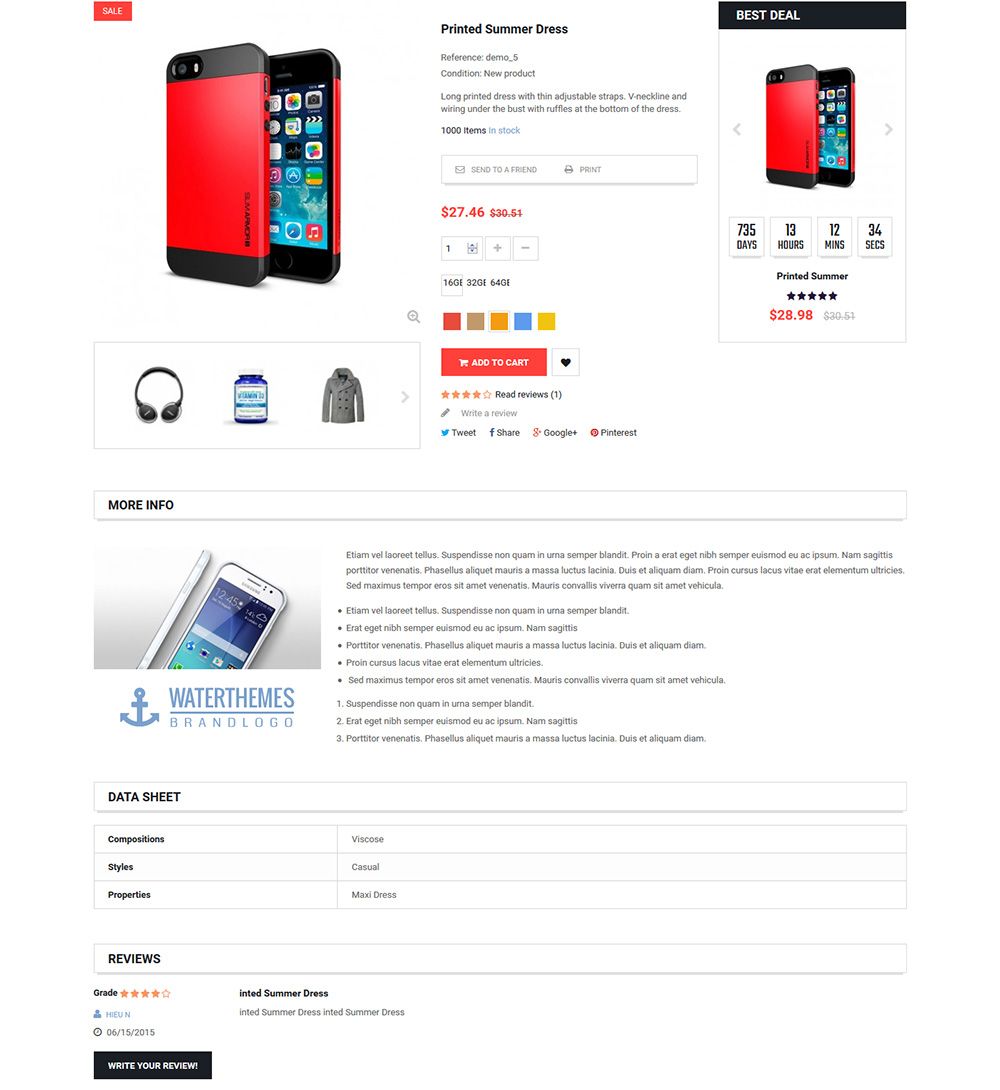Select the 32GB storage option

click(476, 283)
